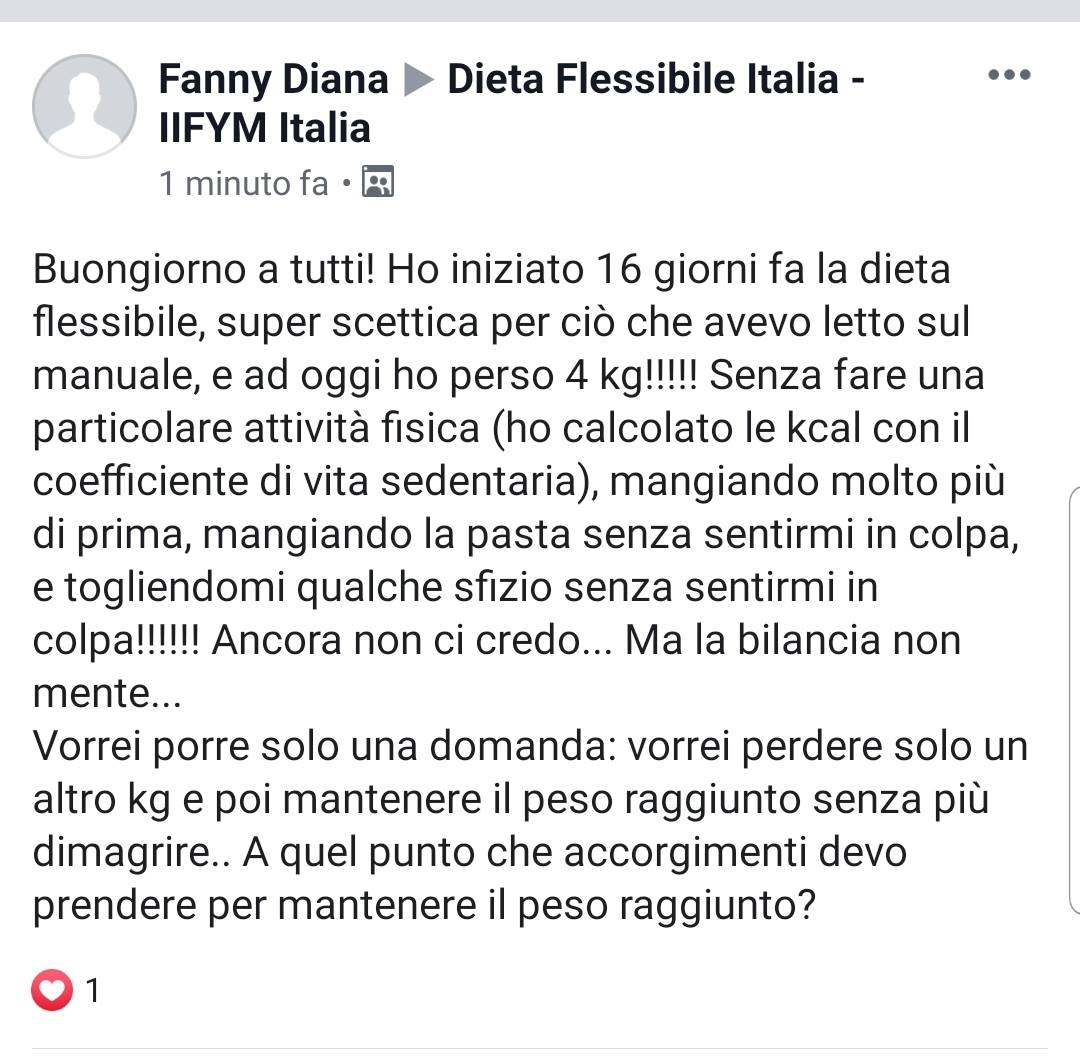Click the arrow icon between name and group
1080x1061 pixels.
[x=418, y=80]
